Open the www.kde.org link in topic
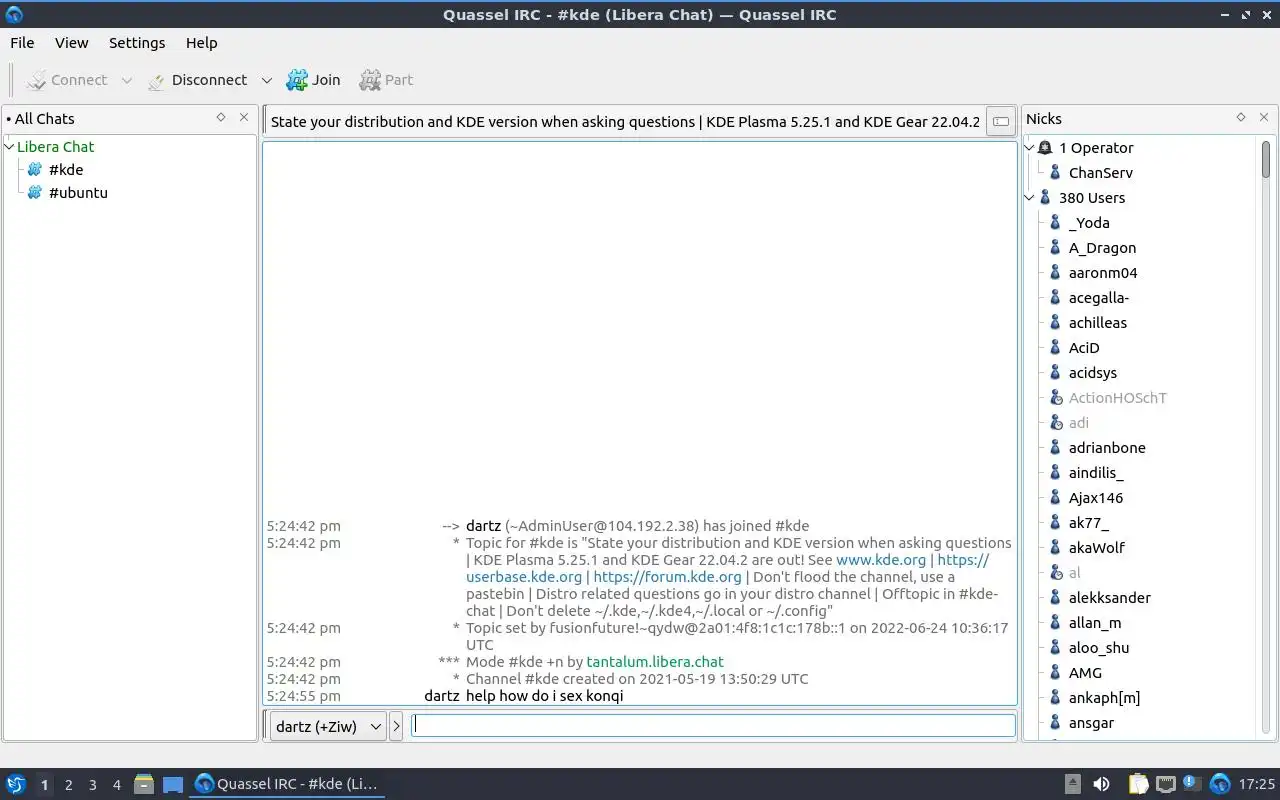This screenshot has width=1280, height=800. click(881, 560)
